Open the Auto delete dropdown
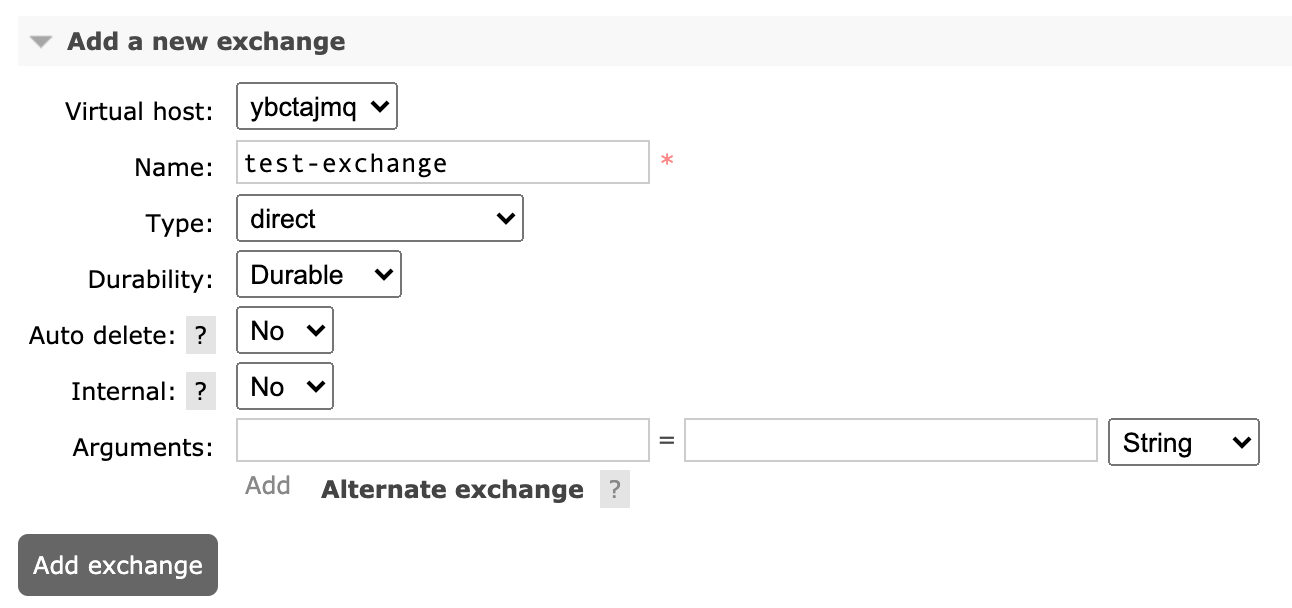 284,330
